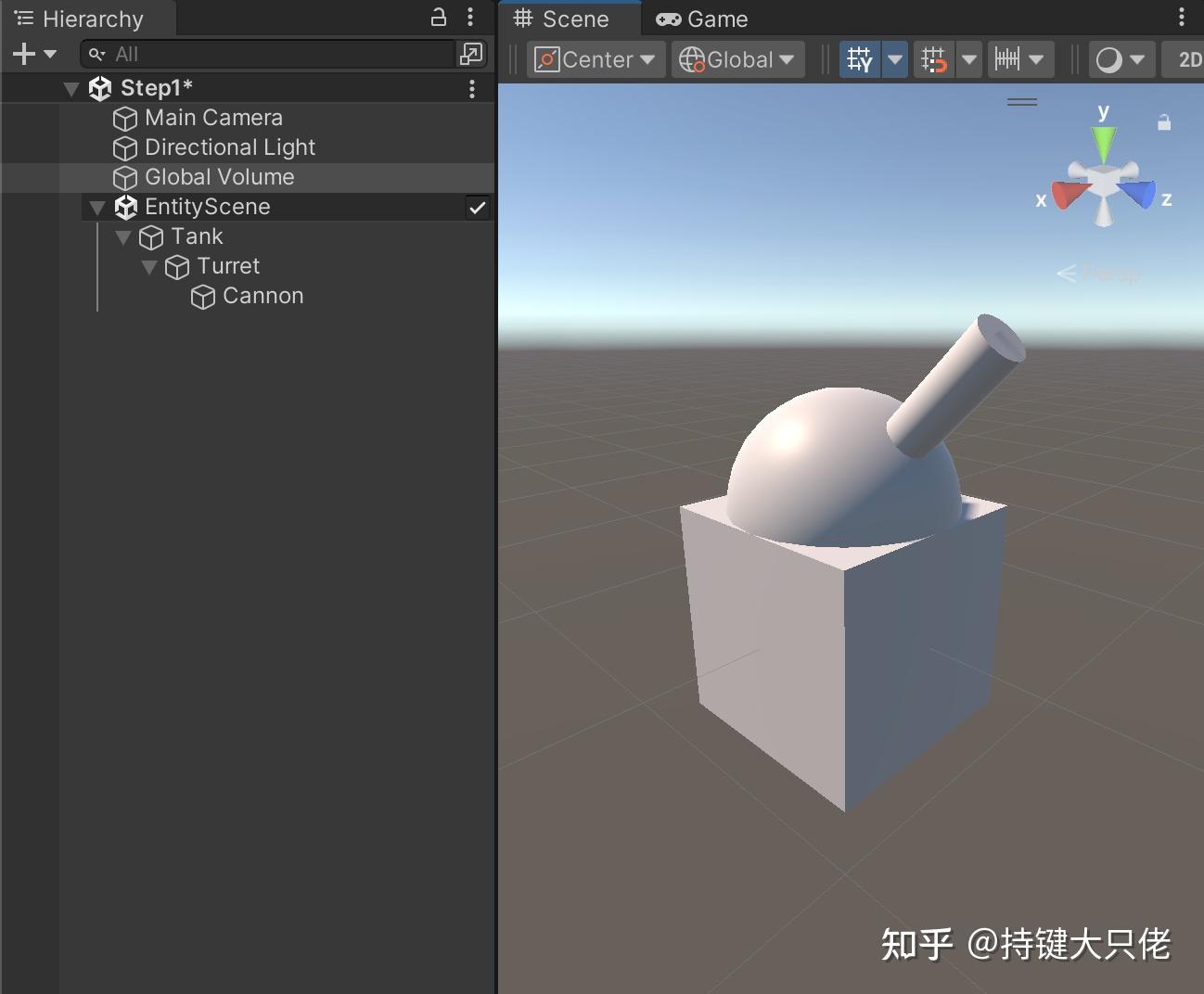Click the Hierarchy panel lock icon
The image size is (1204, 994).
click(x=439, y=17)
